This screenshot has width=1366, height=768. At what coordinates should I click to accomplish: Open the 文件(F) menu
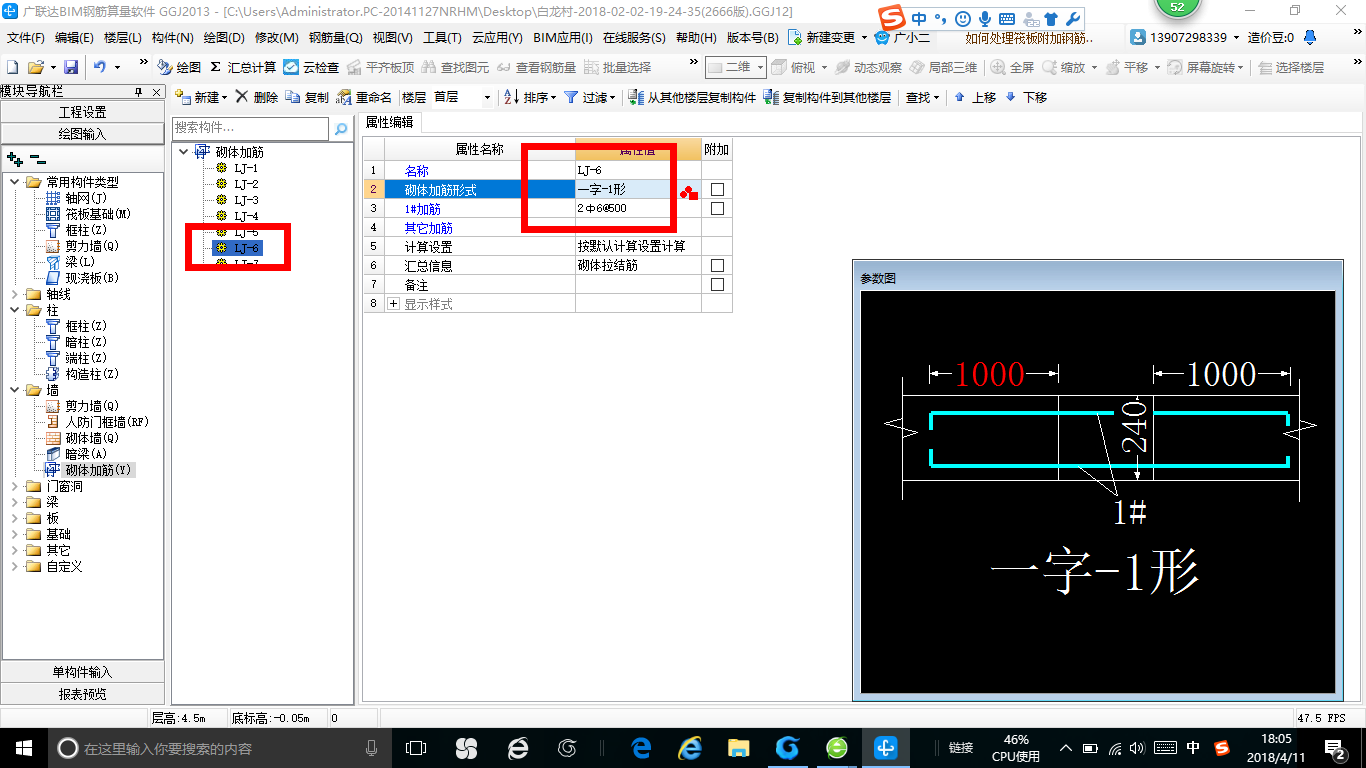[x=25, y=38]
